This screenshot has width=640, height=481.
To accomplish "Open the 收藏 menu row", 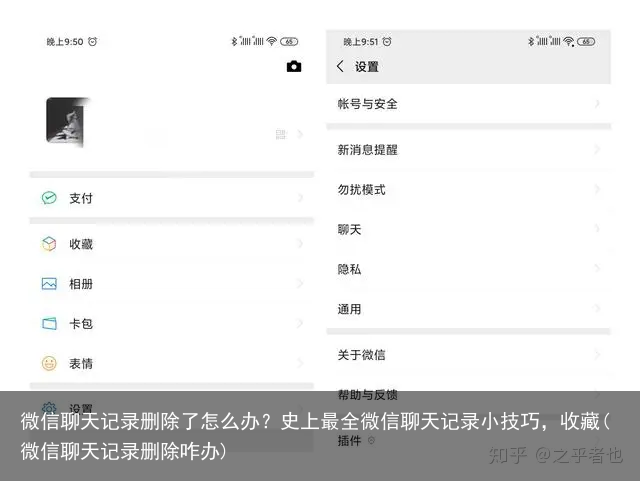I will coord(172,244).
